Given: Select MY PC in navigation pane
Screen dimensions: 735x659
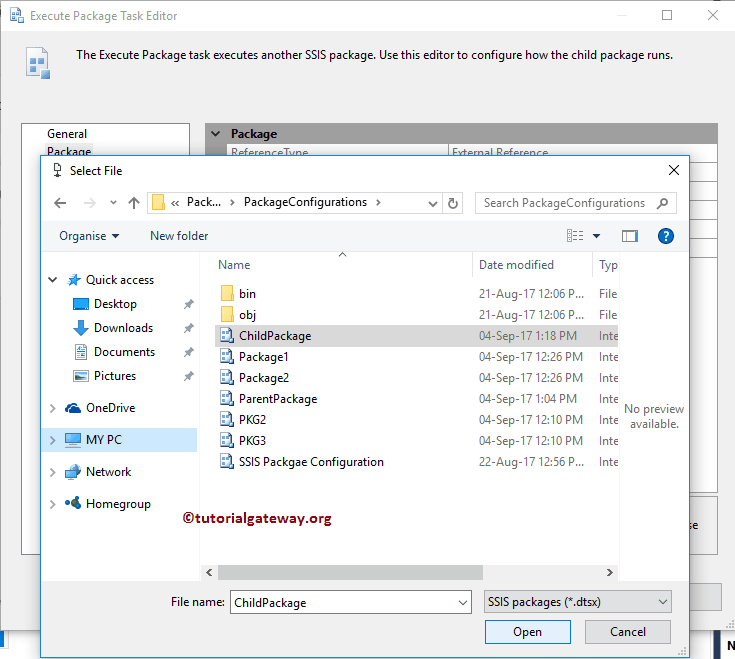Looking at the screenshot, I should click(104, 440).
